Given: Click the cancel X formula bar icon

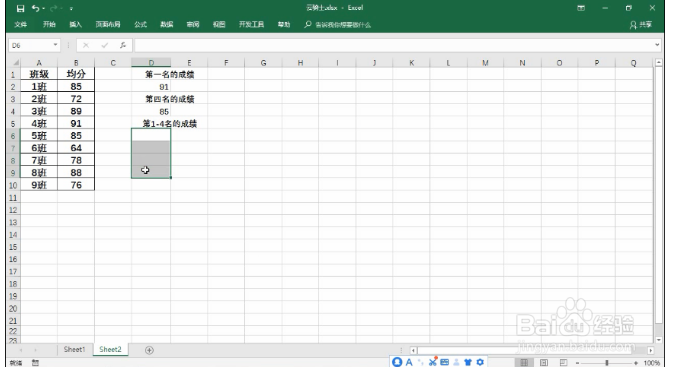Looking at the screenshot, I should pos(86,45).
